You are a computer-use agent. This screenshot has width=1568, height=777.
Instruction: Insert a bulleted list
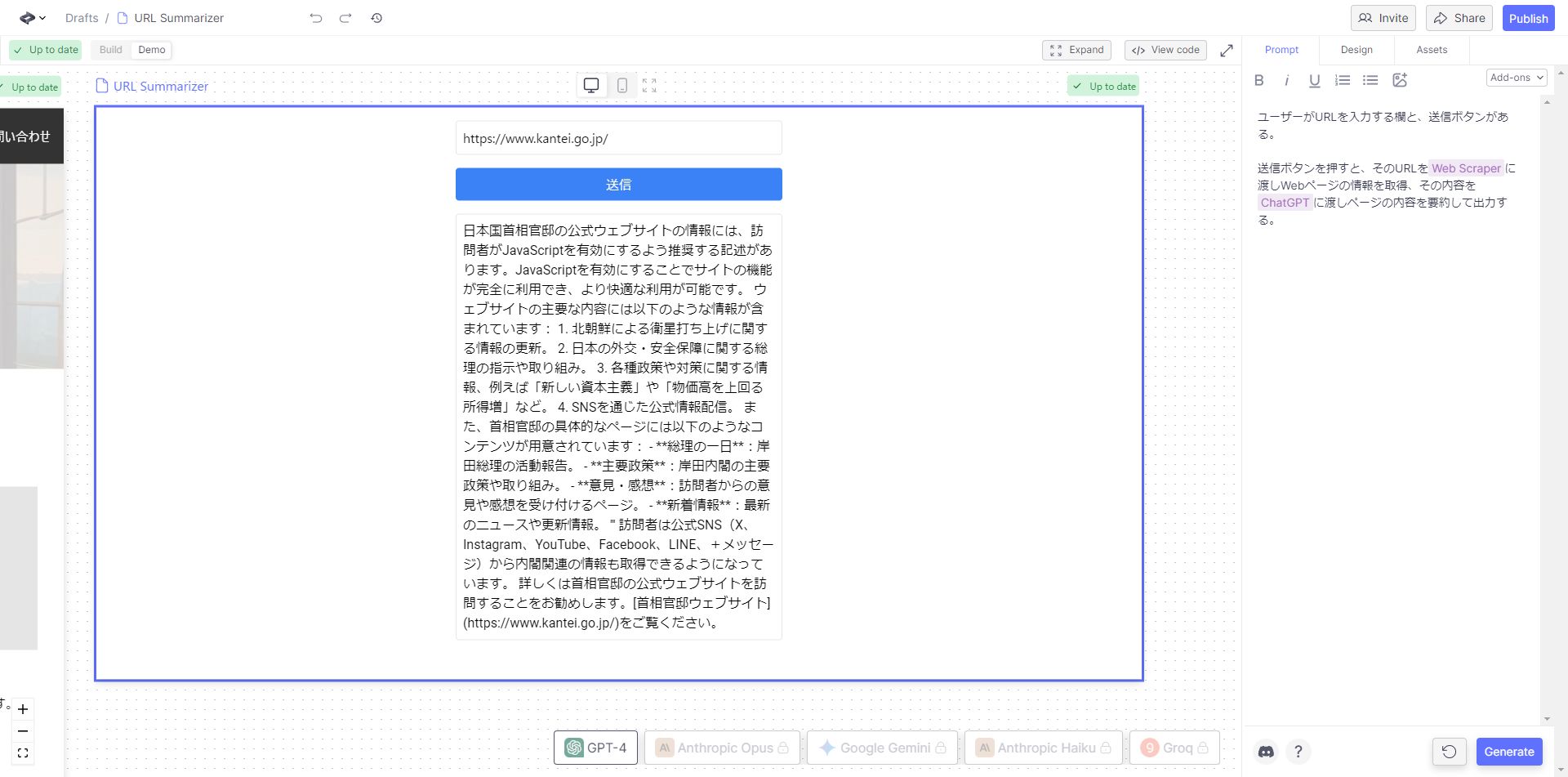point(1370,80)
